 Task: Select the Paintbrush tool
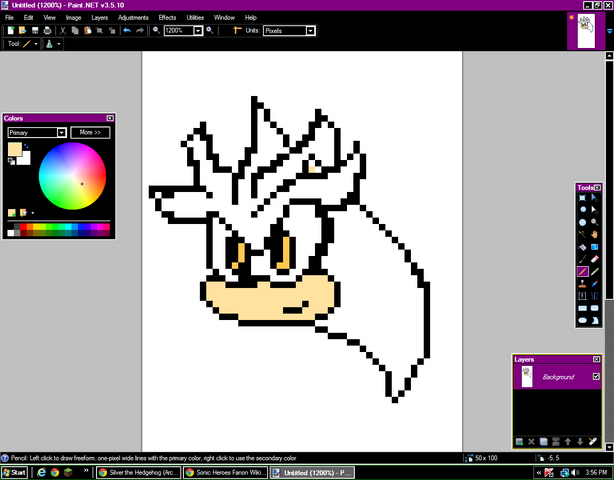tap(583, 259)
